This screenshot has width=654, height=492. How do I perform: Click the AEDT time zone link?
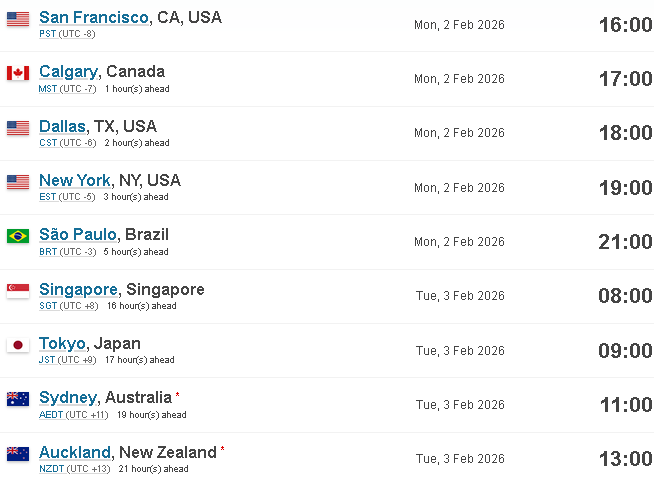pos(51,415)
